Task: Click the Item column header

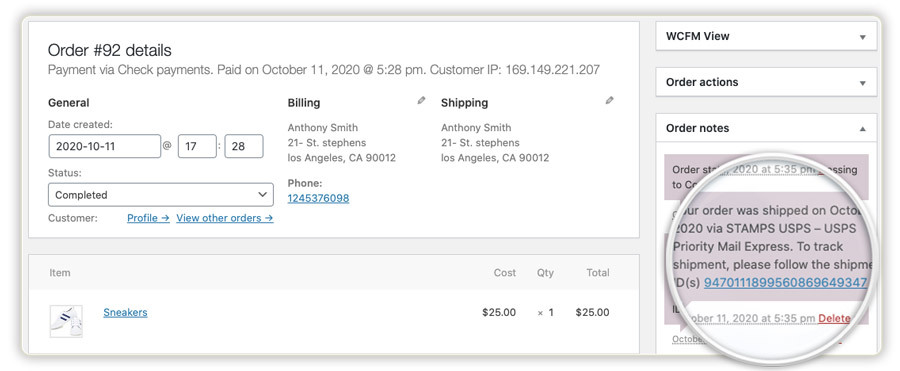Action: (60, 273)
